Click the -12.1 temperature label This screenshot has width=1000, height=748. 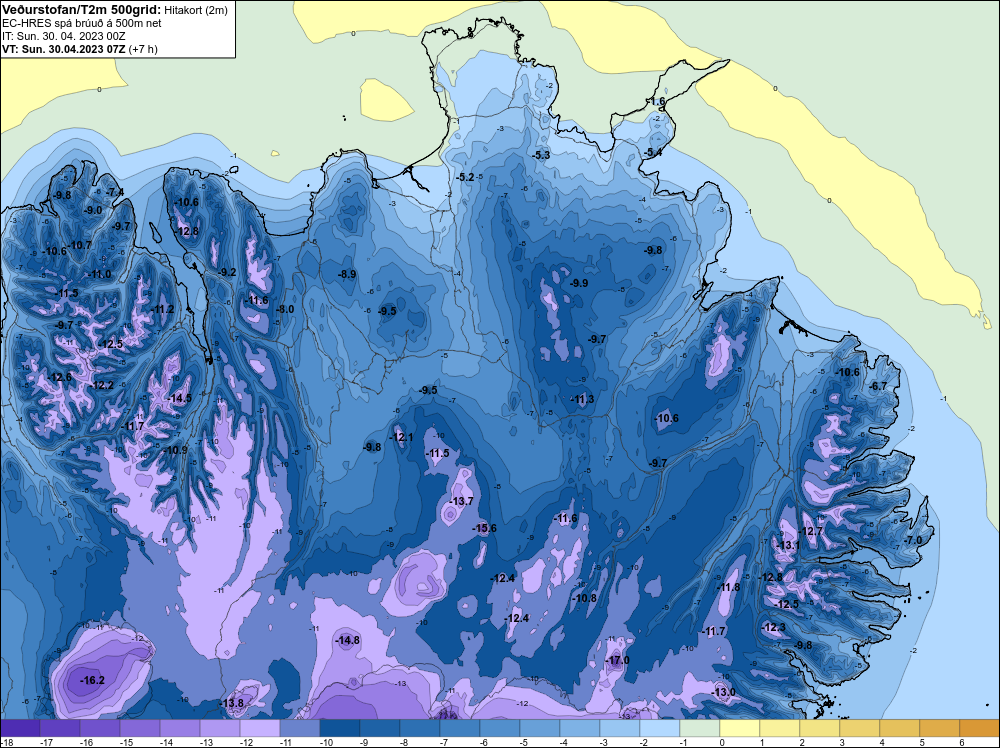coord(401,437)
